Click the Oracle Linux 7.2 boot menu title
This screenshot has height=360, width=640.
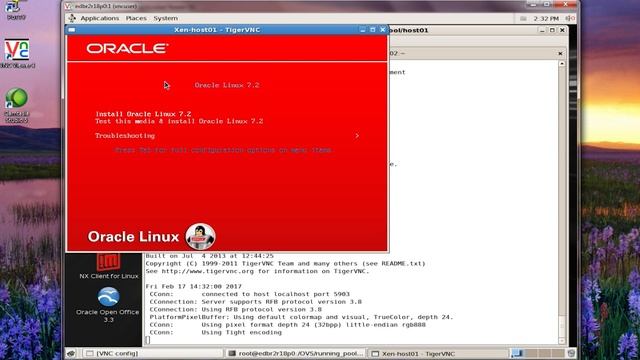point(227,85)
